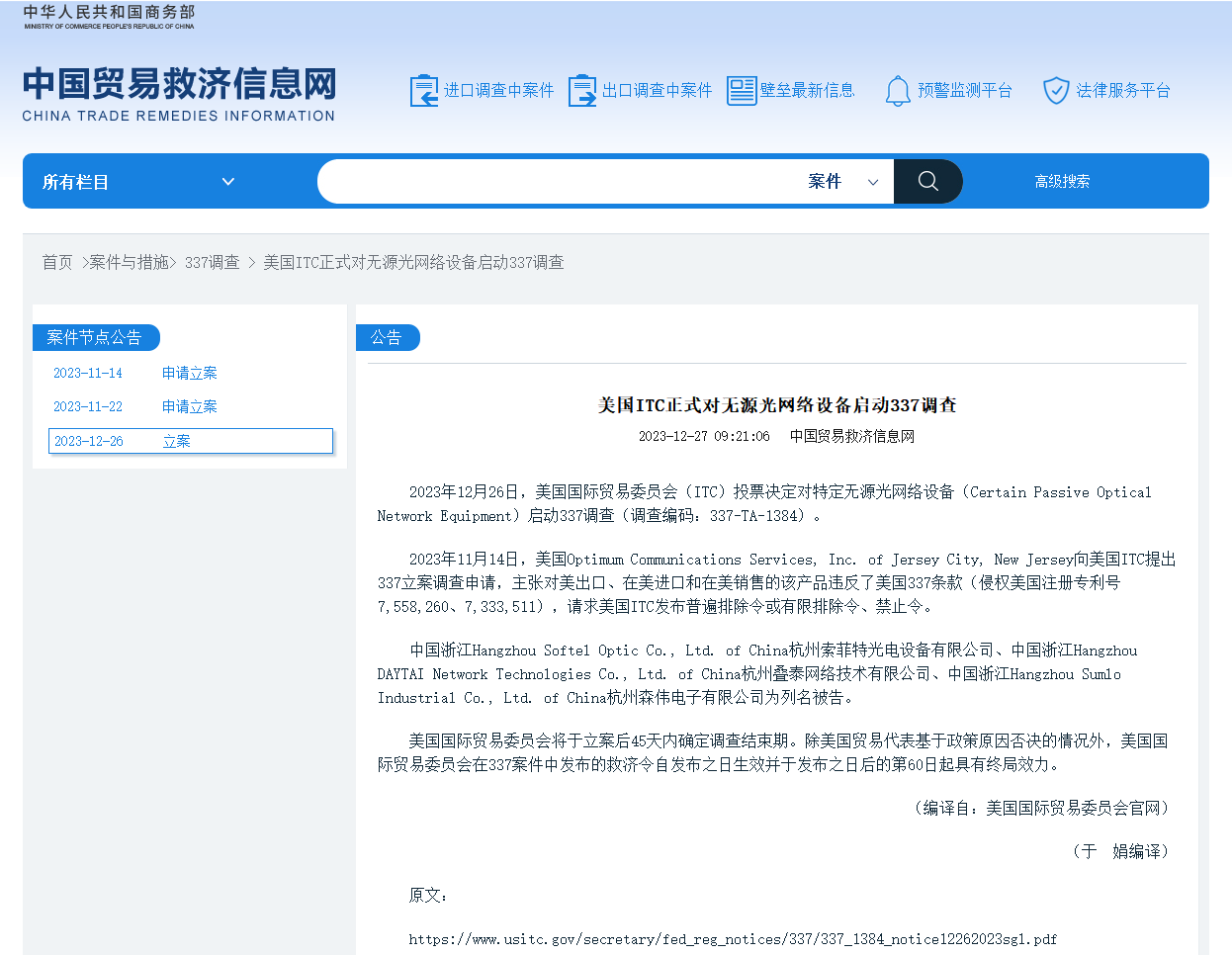Open 出口调查中案件 link
The width and height of the screenshot is (1232, 955).
(x=657, y=90)
